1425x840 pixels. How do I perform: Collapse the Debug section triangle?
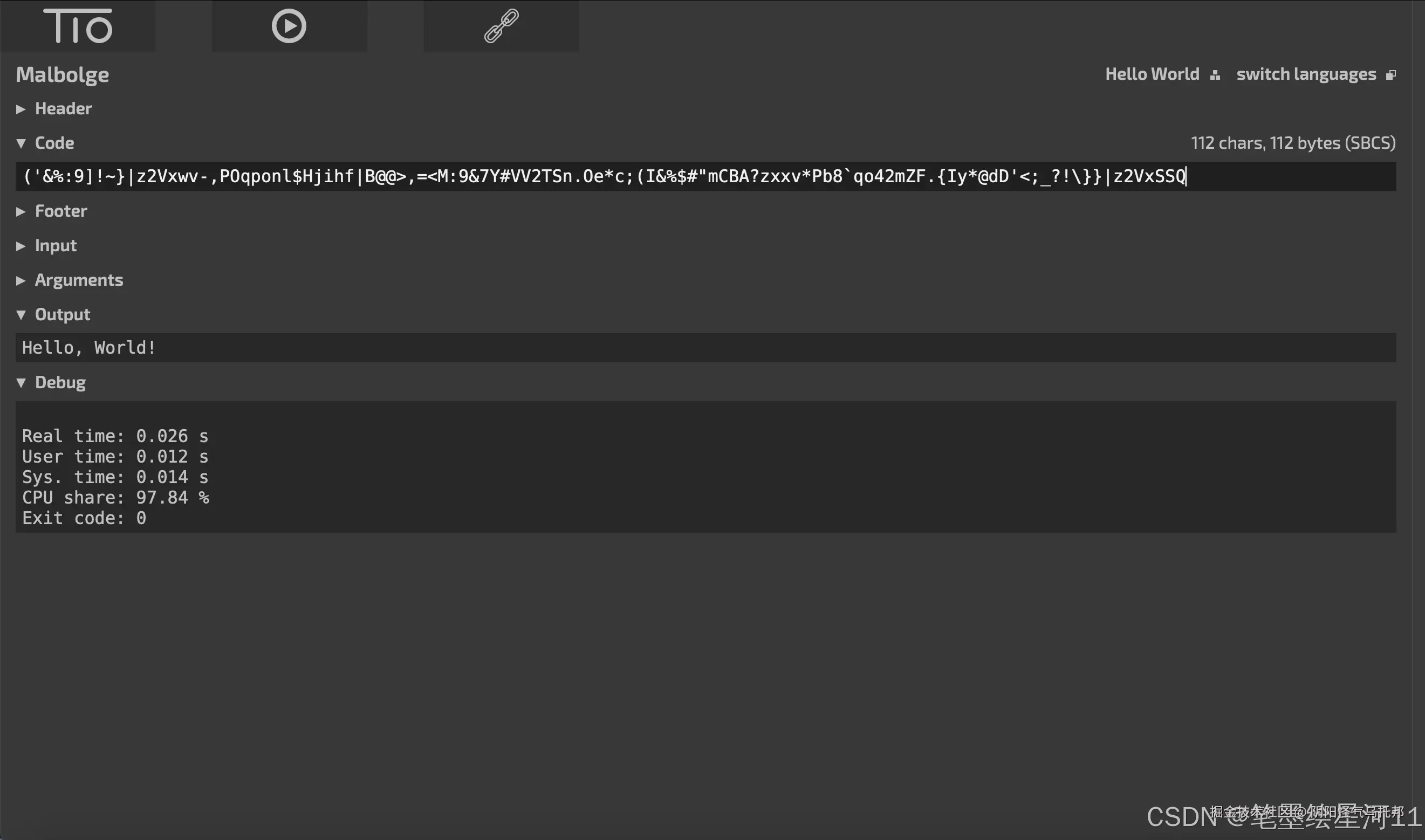[21, 383]
